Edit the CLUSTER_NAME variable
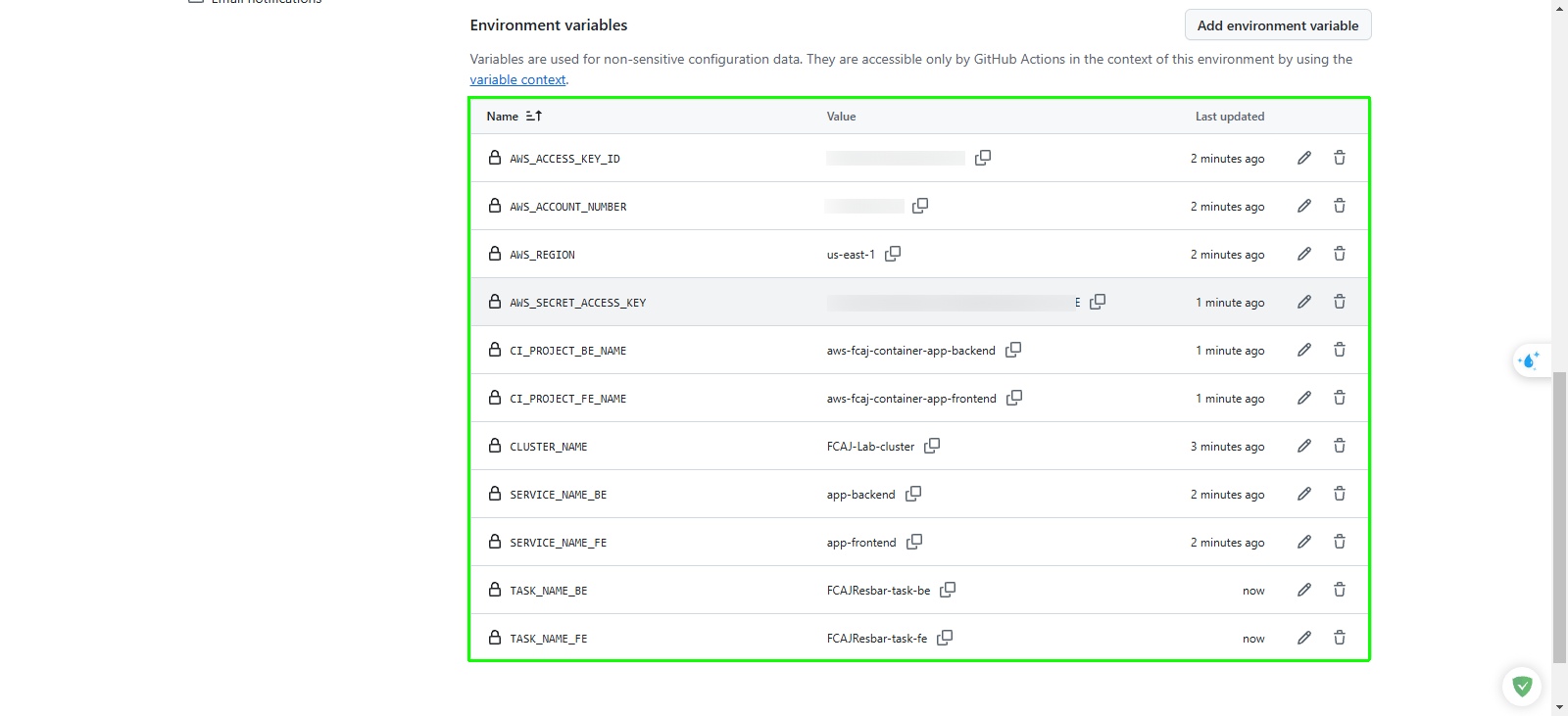Screen dimensions: 1568x716 (1304, 446)
